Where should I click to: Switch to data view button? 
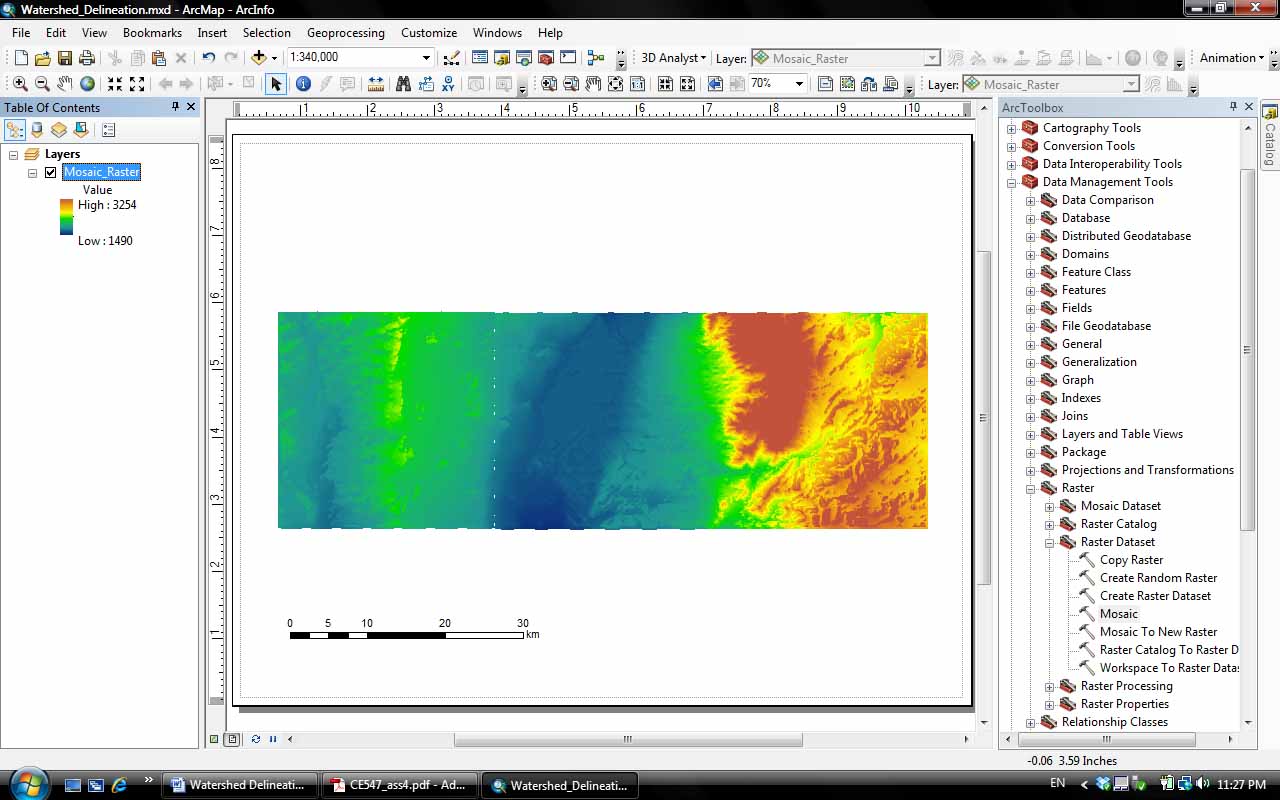tap(214, 739)
